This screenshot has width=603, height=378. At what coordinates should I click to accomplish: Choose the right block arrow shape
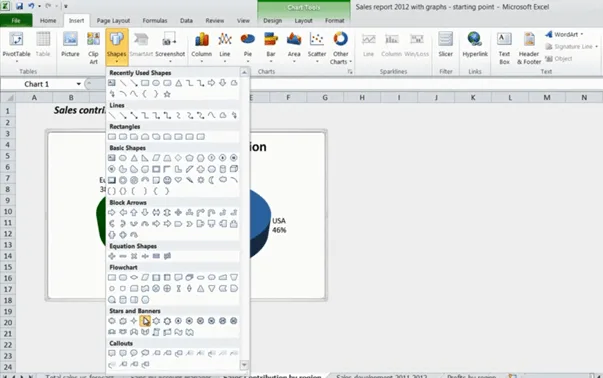pyautogui.click(x=112, y=212)
